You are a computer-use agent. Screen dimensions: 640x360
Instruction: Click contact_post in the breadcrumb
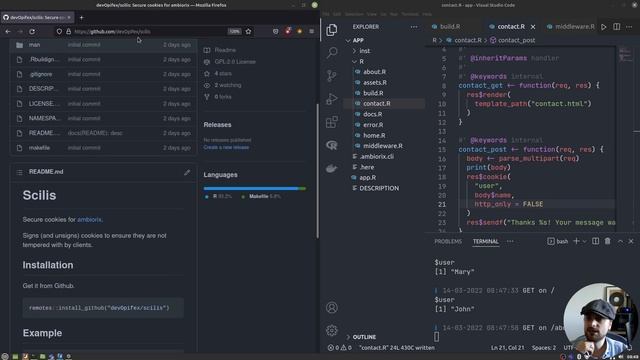click(516, 40)
